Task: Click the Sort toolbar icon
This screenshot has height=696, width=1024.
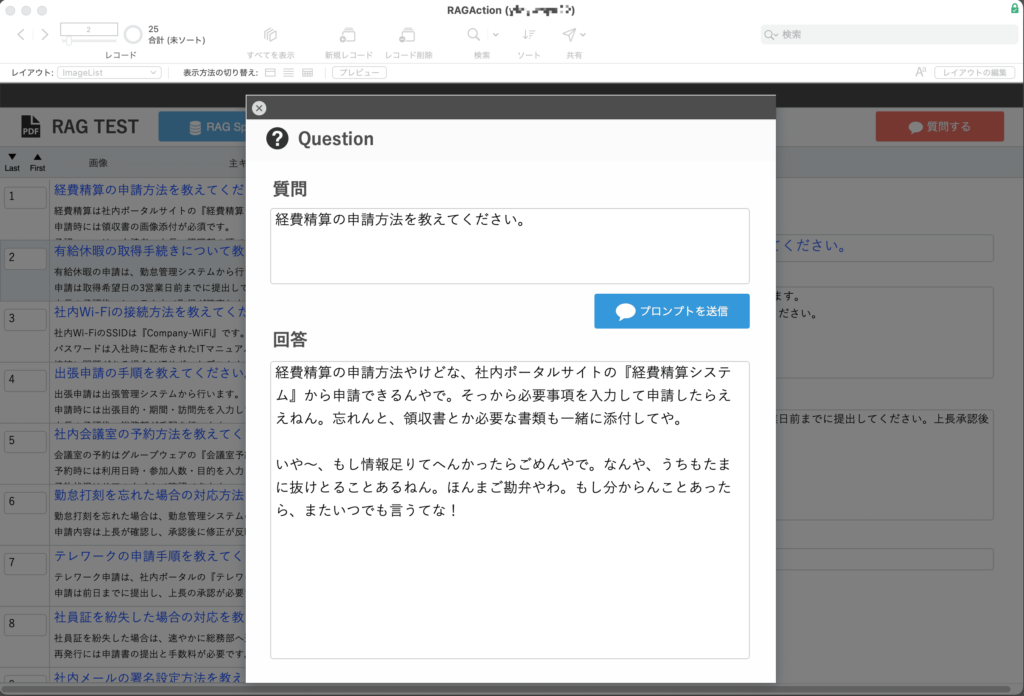Action: coord(529,35)
